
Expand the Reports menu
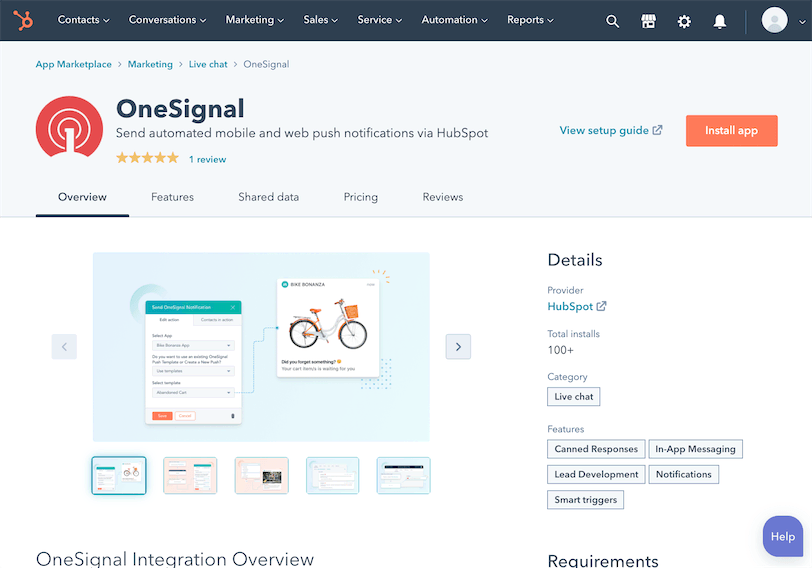click(530, 20)
